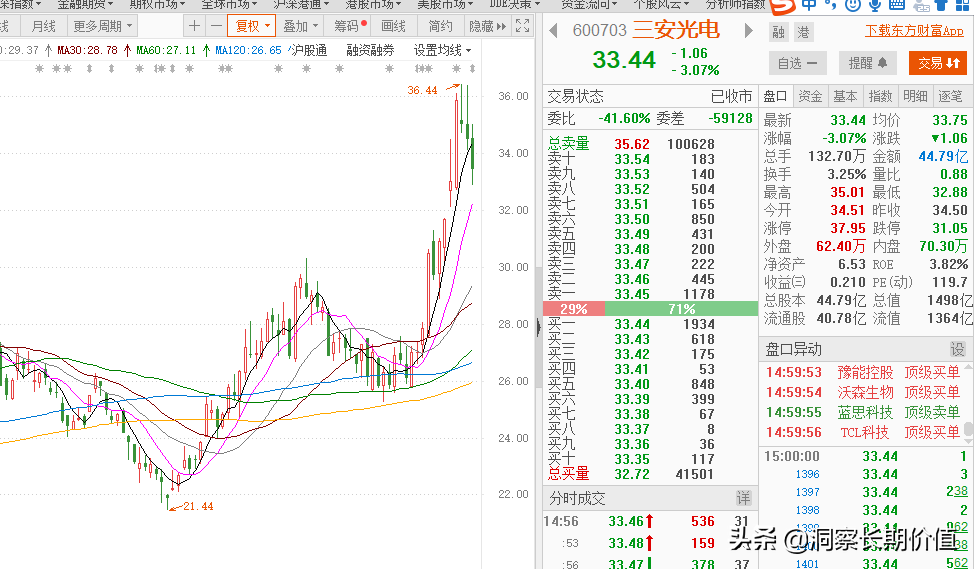Click the Sogou punctuation toggle icon
This screenshot has height=569, width=974.
pos(831,5)
